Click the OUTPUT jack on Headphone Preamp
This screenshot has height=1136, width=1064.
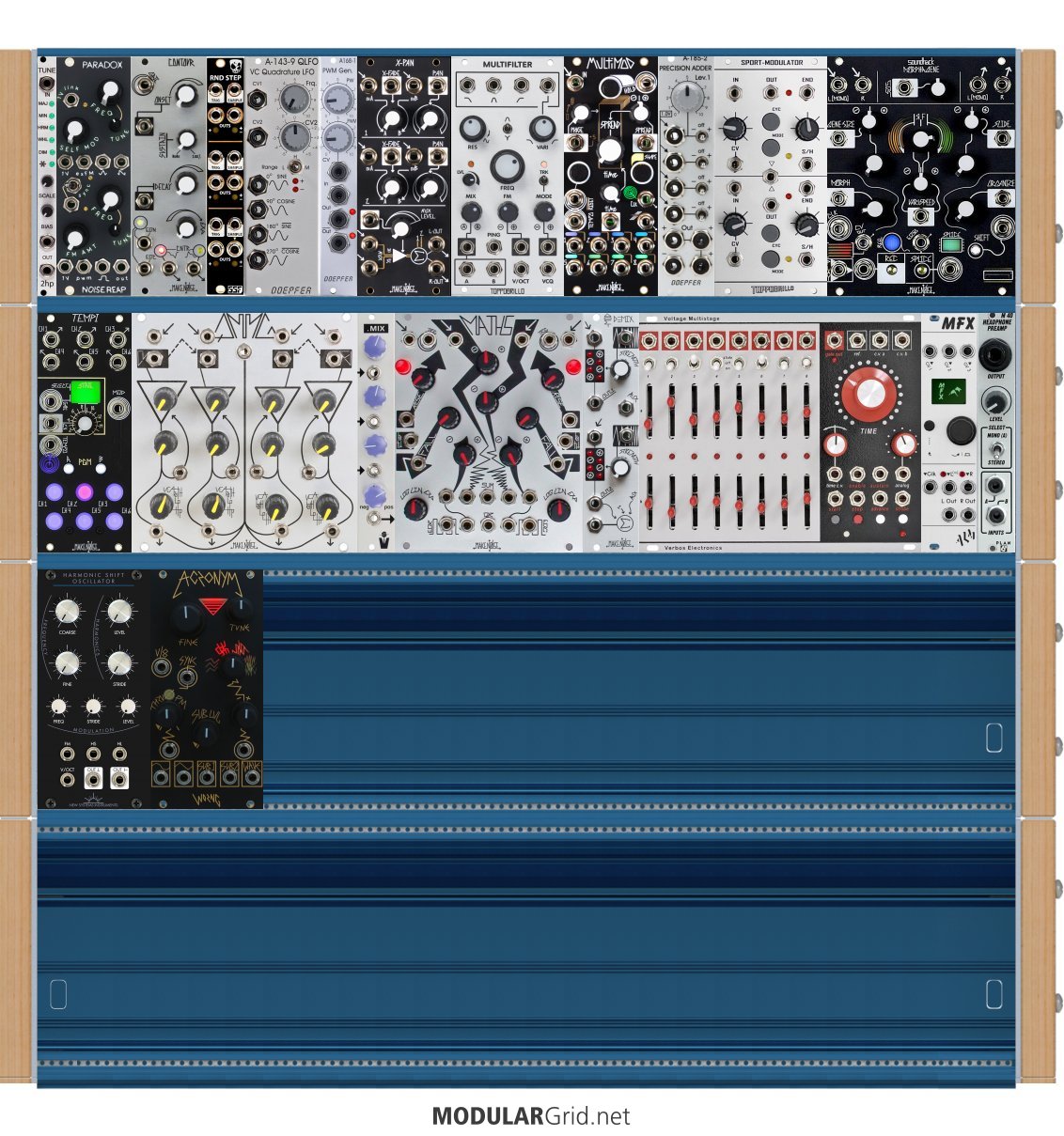pyautogui.click(x=995, y=355)
